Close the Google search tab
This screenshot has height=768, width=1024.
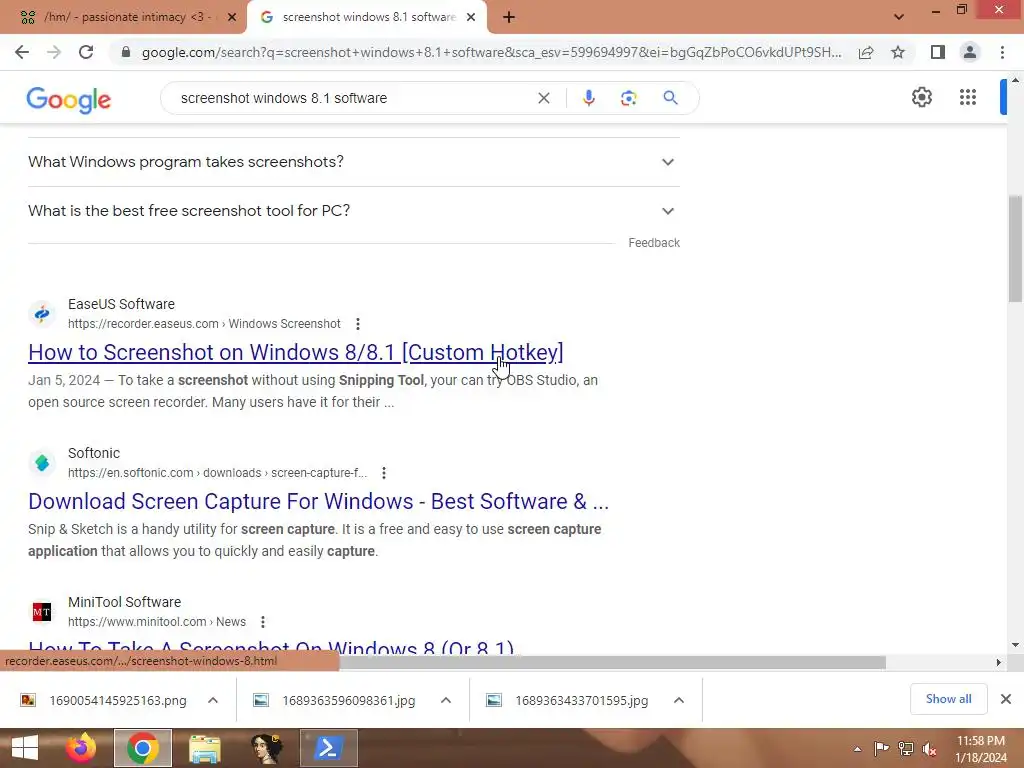pos(471,18)
